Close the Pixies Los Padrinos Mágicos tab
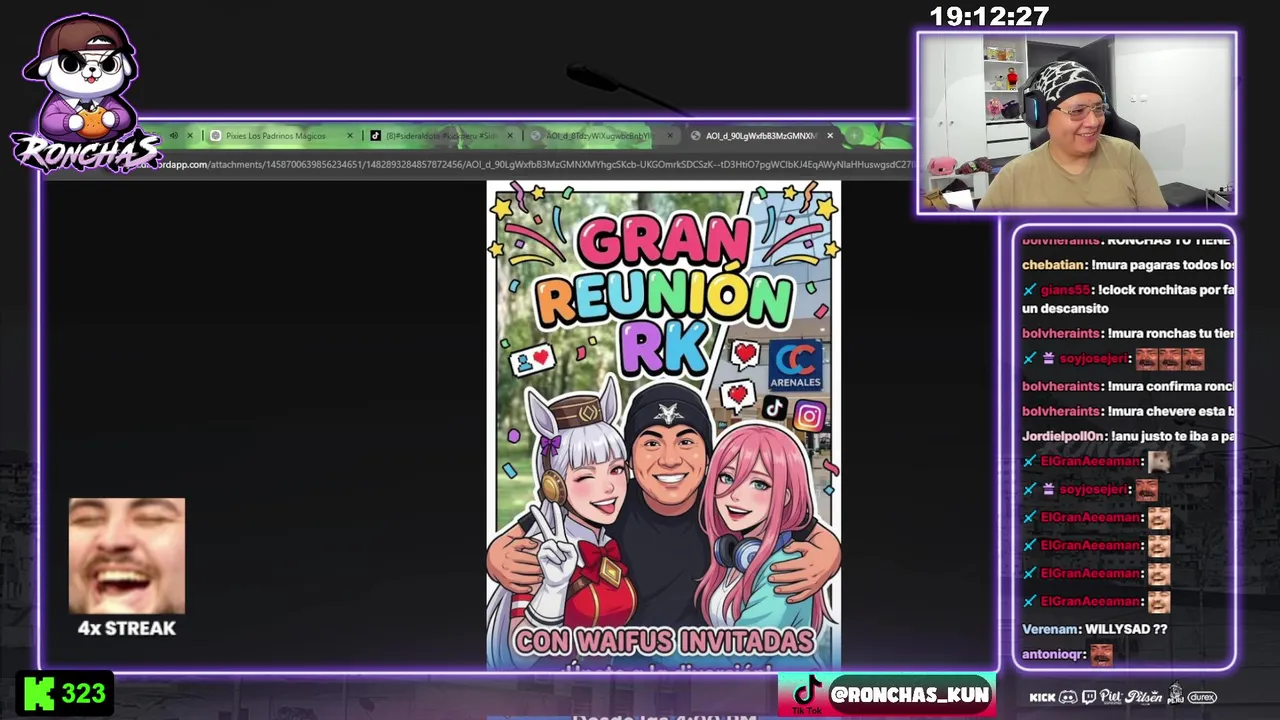The width and height of the screenshot is (1280, 720). [350, 136]
